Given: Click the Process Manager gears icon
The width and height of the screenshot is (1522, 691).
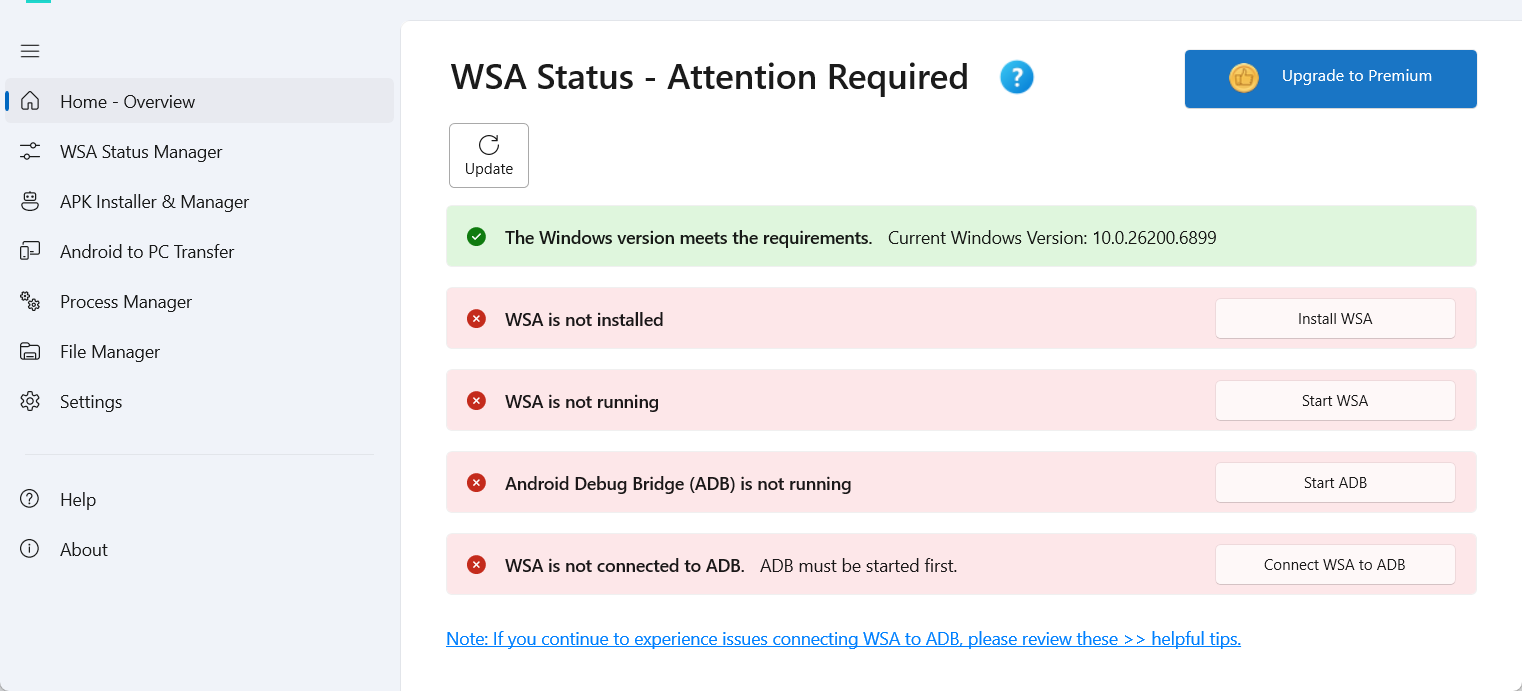Looking at the screenshot, I should pos(30,301).
